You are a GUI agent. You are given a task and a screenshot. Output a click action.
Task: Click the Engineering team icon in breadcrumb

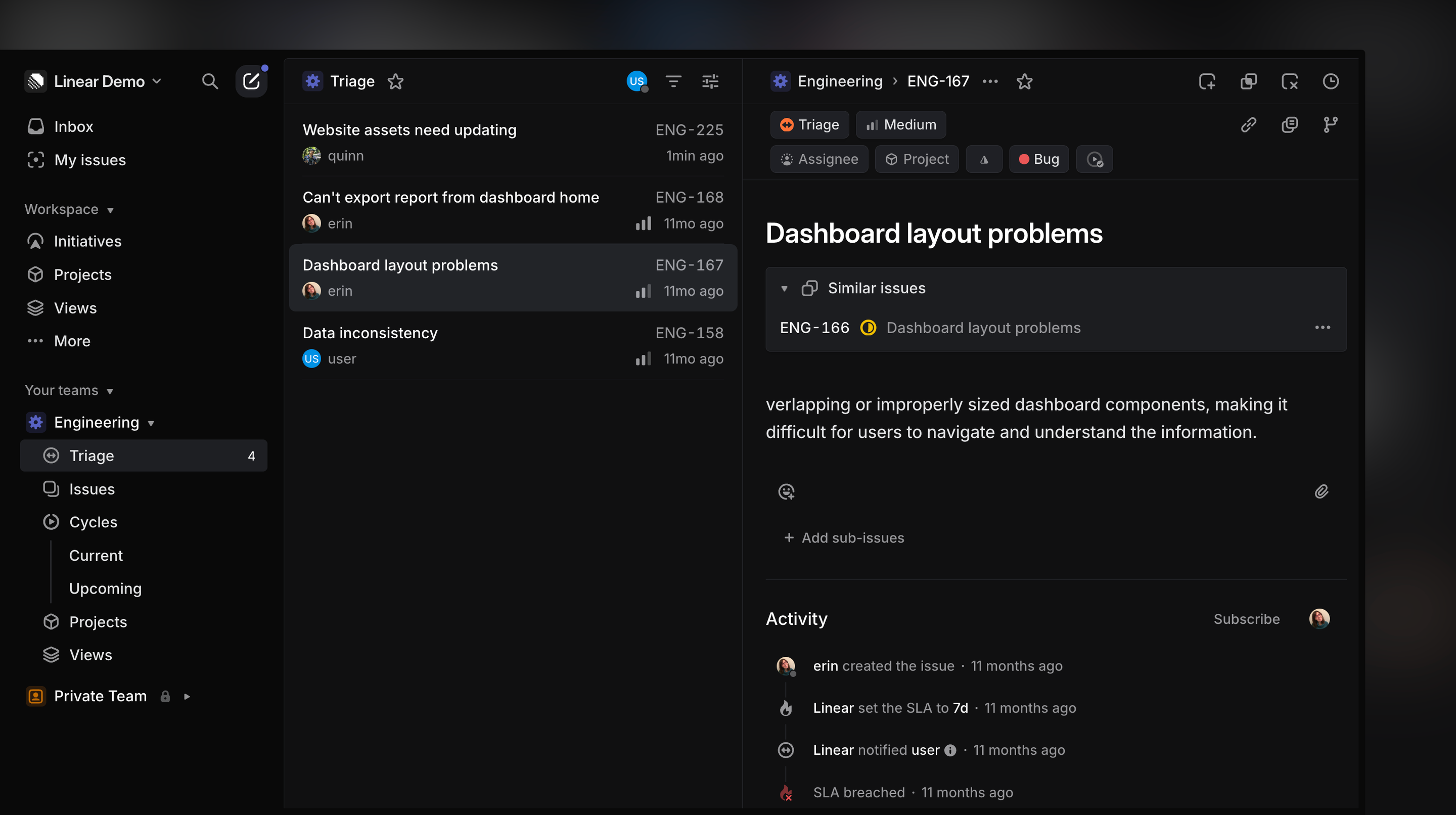tap(781, 81)
